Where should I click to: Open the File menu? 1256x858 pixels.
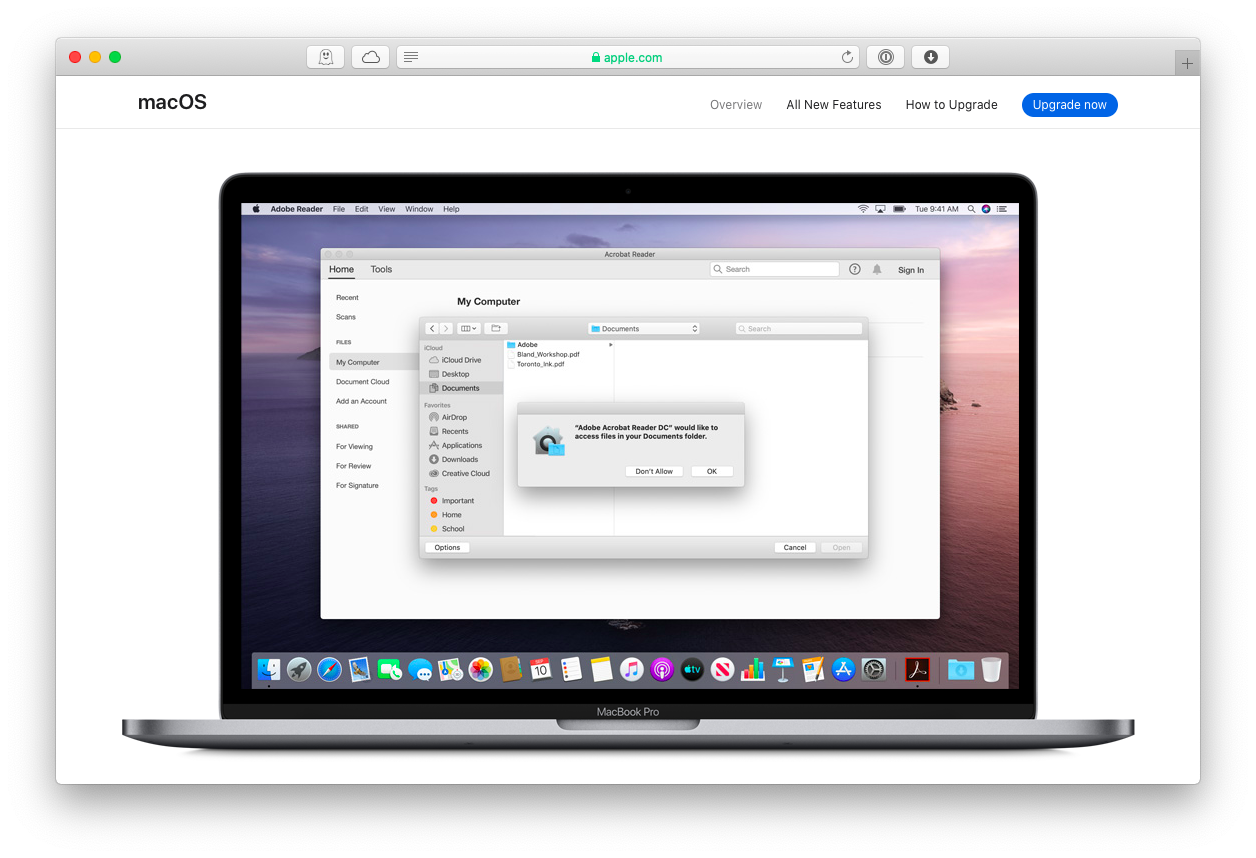(339, 209)
